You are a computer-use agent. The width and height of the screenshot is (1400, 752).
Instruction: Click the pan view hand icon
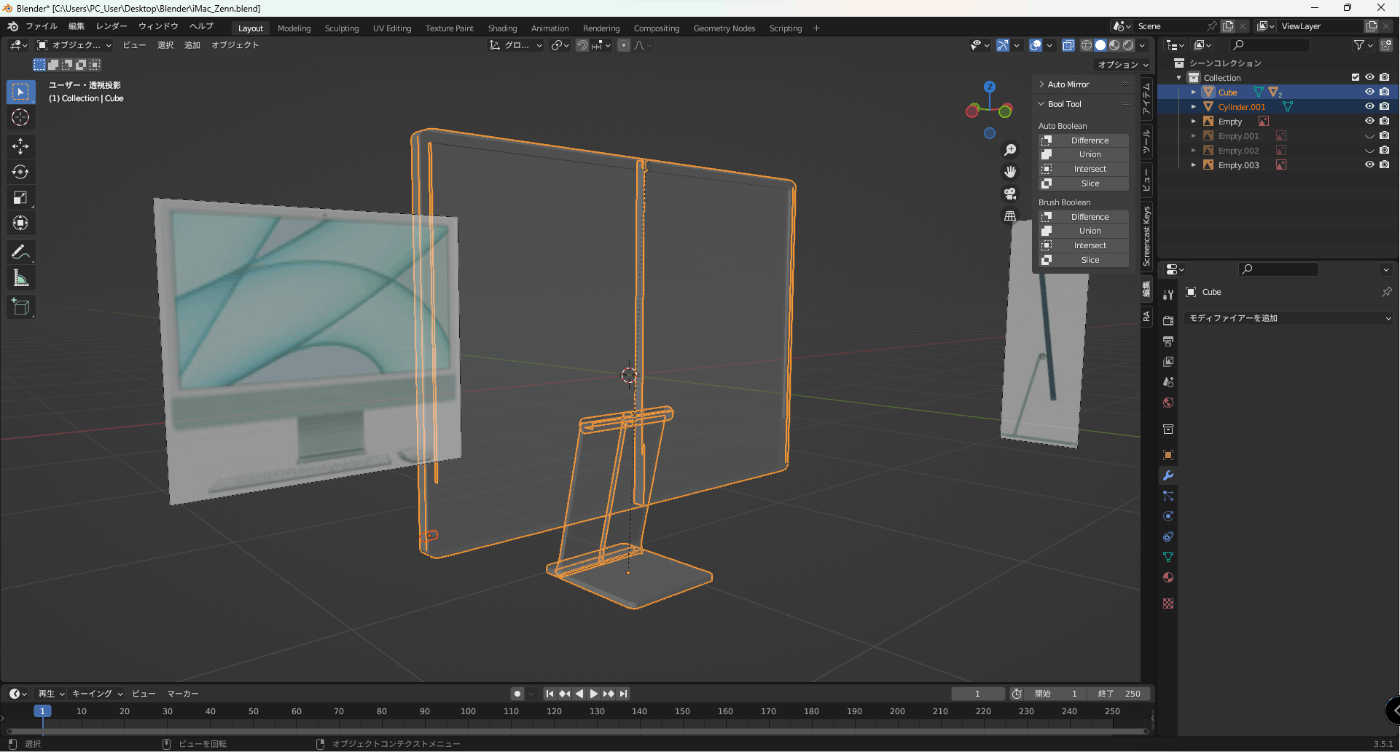(x=1010, y=172)
